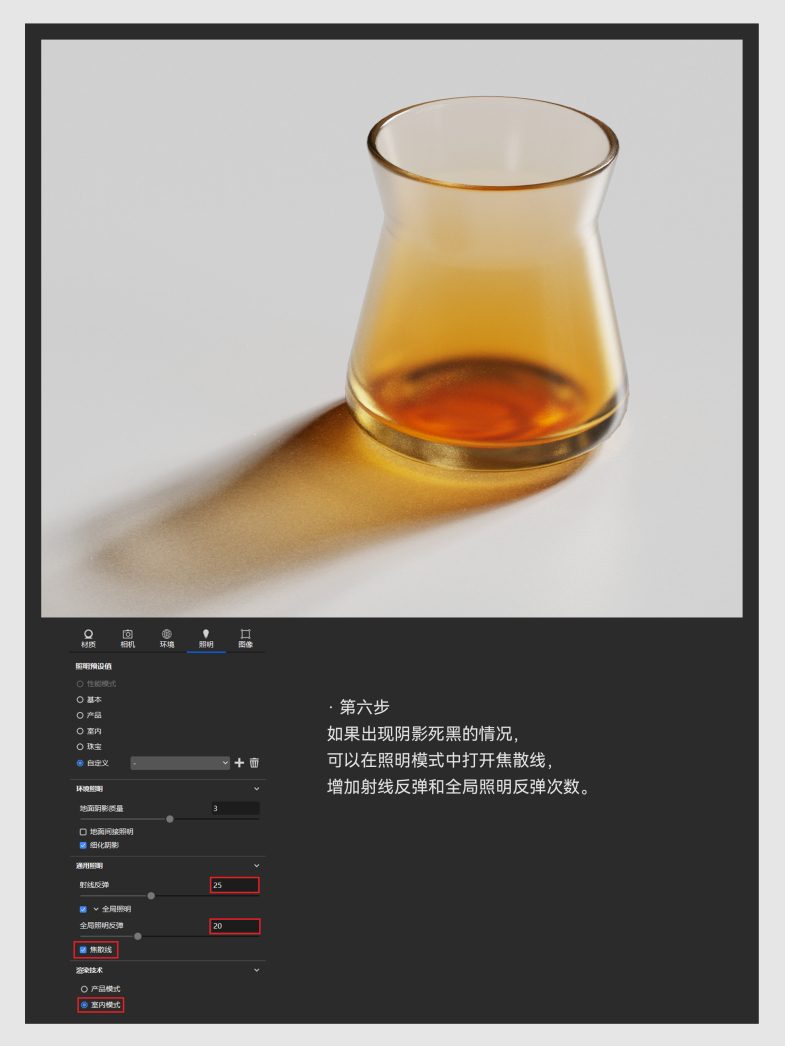Collapse the 环境照明 section chevron
The height and width of the screenshot is (1046, 785).
click(256, 789)
